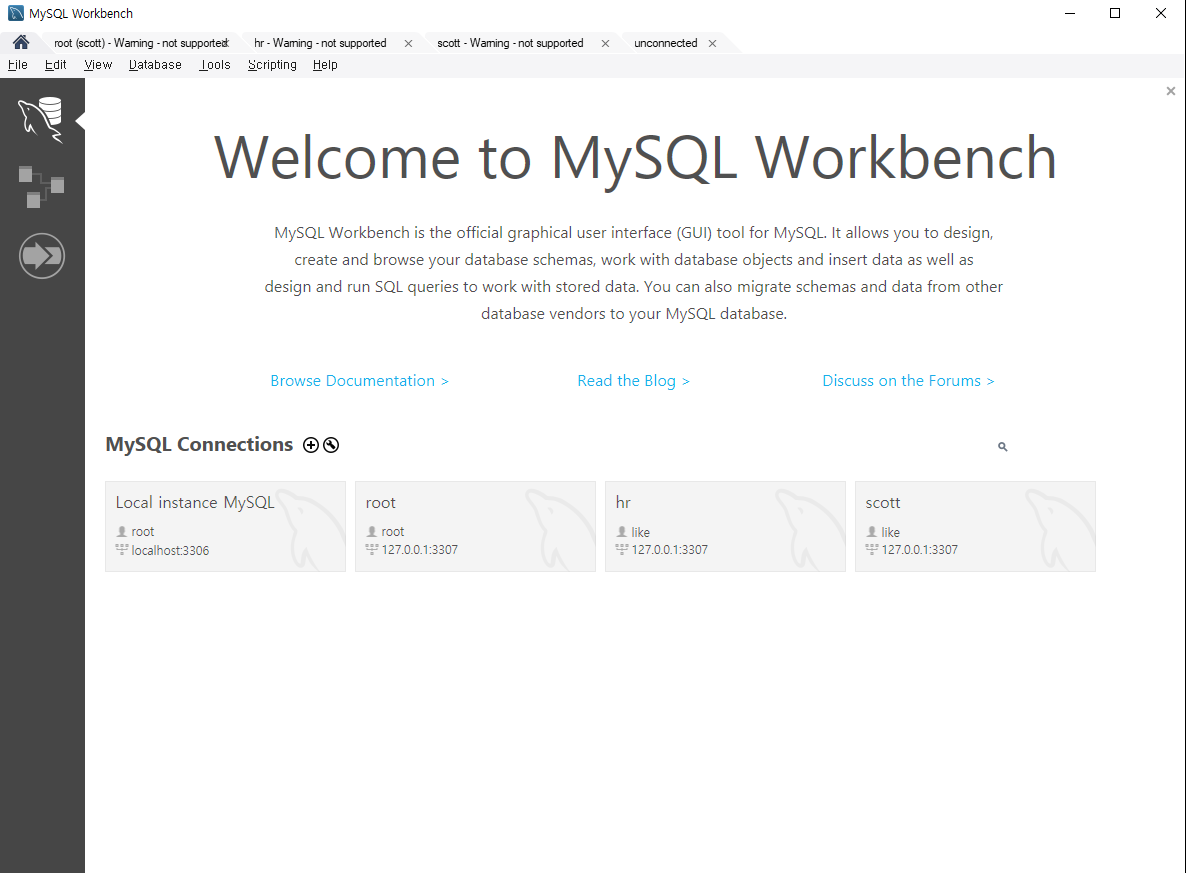The width and height of the screenshot is (1186, 873).
Task: Open the File menu
Action: click(x=17, y=65)
